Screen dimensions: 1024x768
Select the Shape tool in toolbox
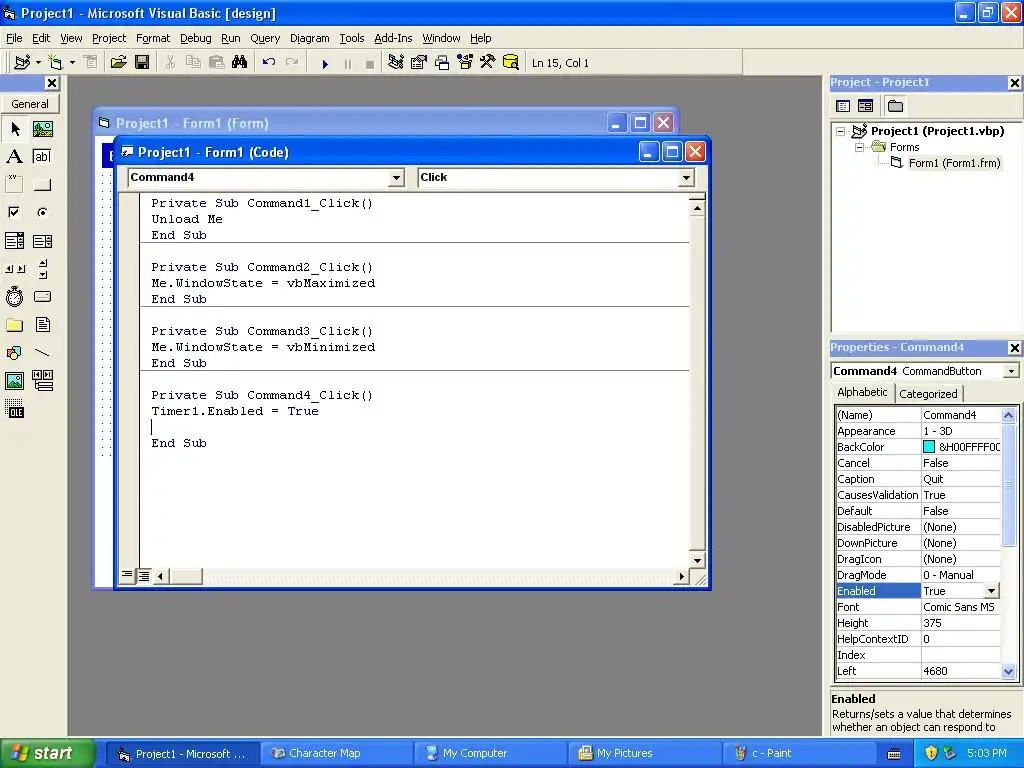(14, 353)
